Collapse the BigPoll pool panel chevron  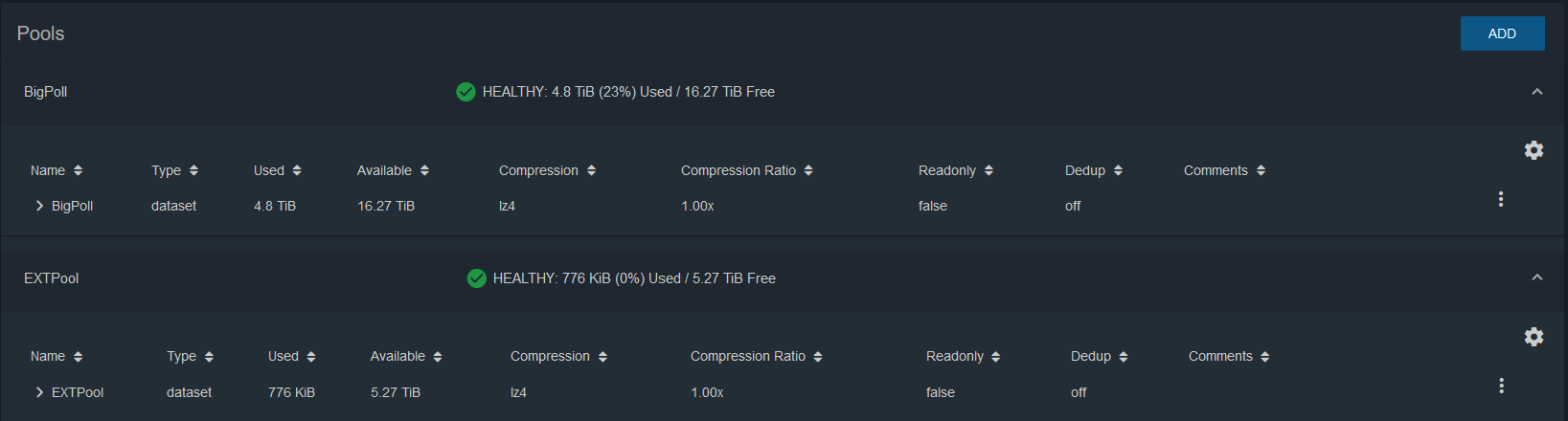(x=1536, y=92)
